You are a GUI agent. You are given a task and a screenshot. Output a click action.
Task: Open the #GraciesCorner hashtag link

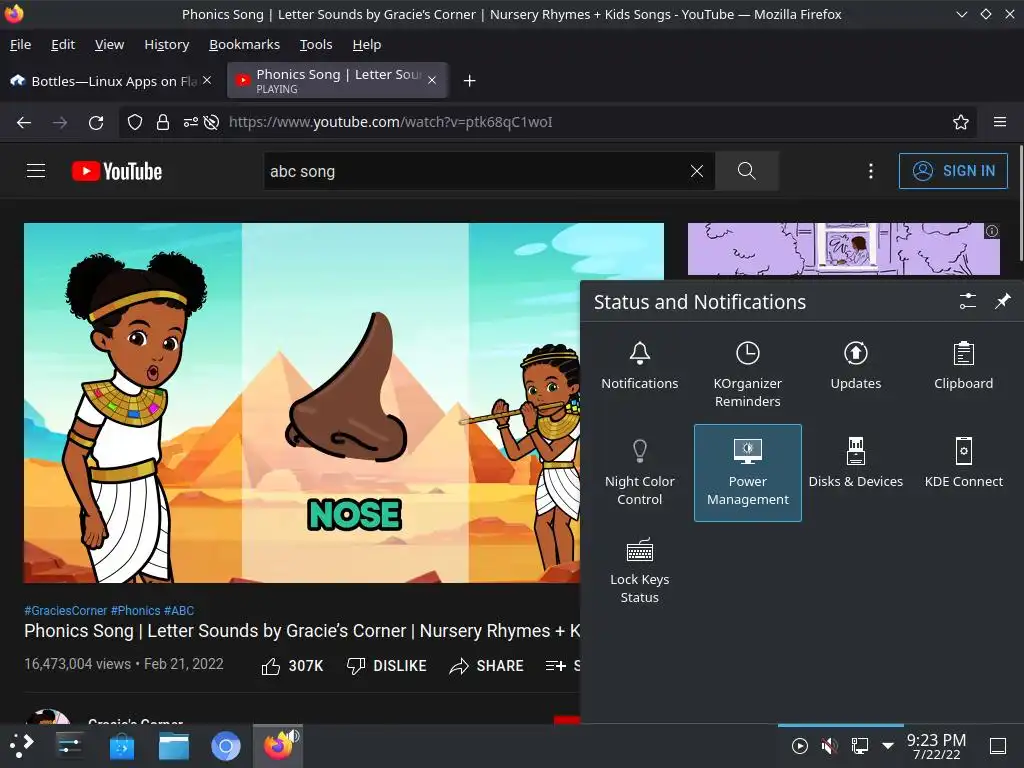[x=65, y=611]
